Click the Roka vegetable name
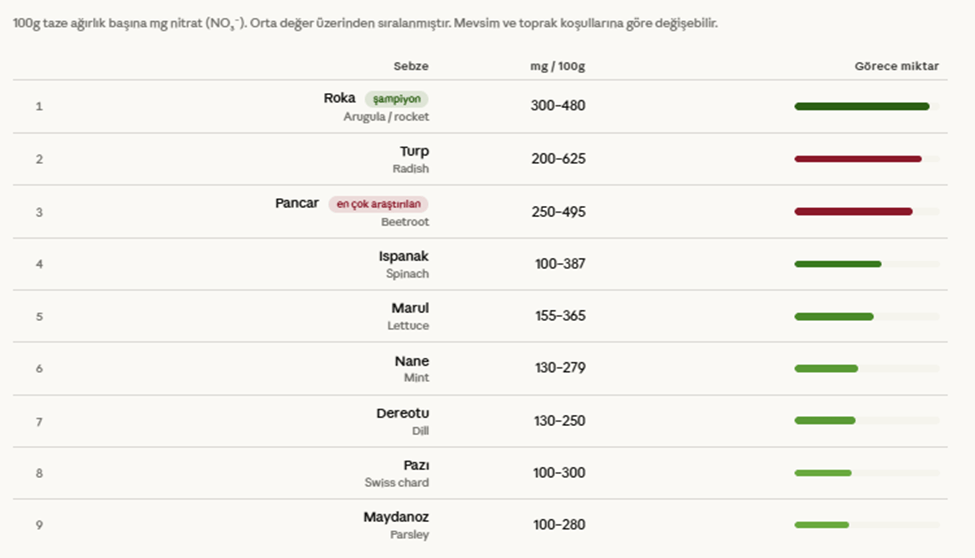This screenshot has height=558, width=975. [339, 98]
